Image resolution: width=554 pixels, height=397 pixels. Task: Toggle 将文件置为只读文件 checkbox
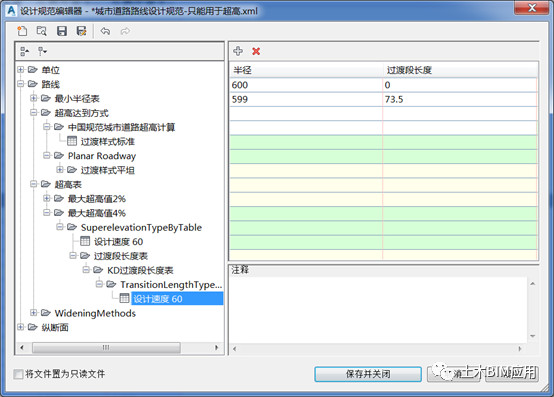pos(18,374)
